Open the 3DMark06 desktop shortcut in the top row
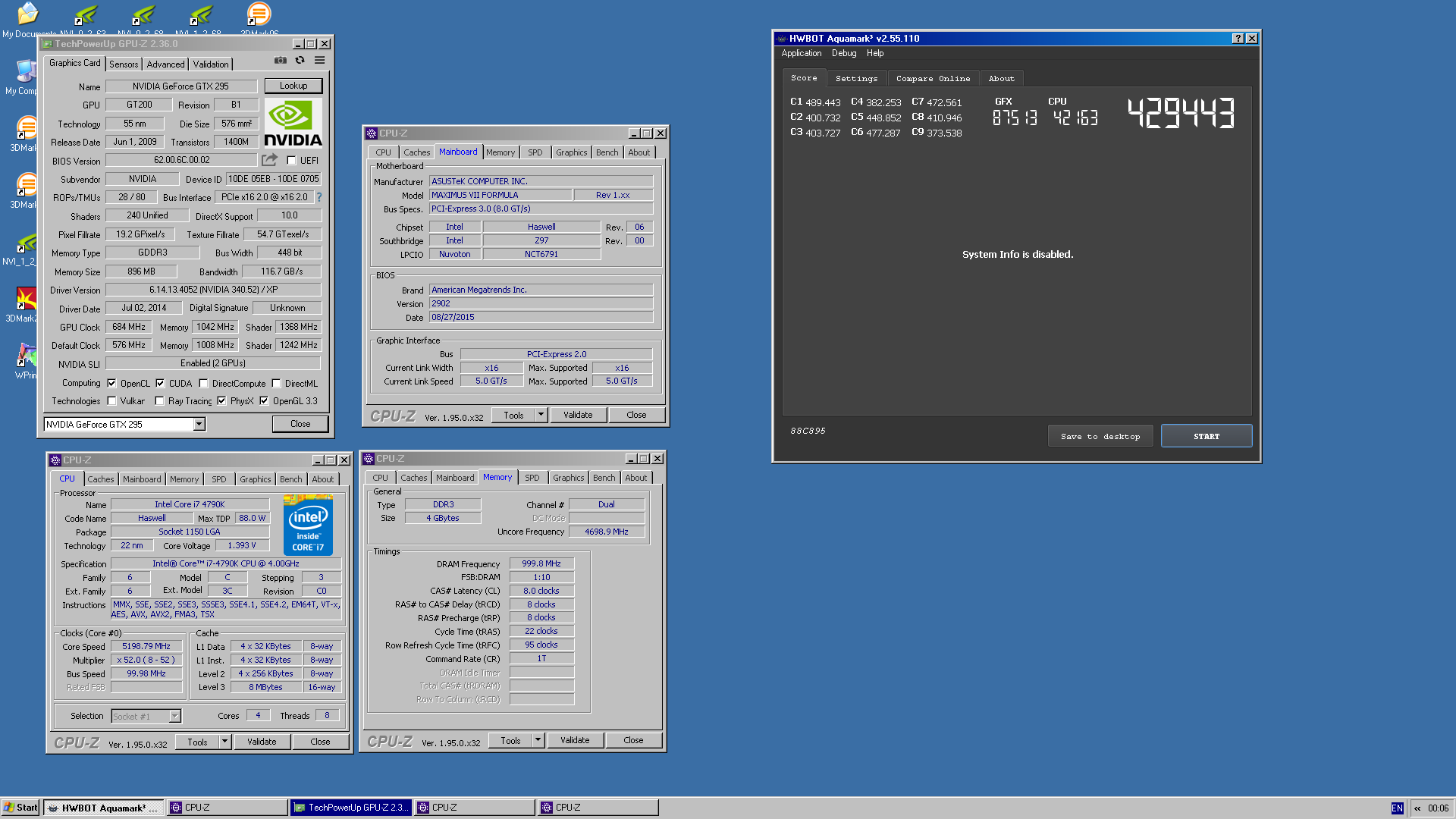1456x819 pixels. click(259, 14)
